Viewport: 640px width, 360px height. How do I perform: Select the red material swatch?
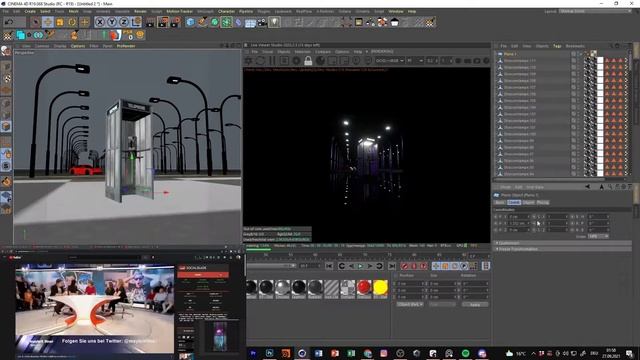364,288
